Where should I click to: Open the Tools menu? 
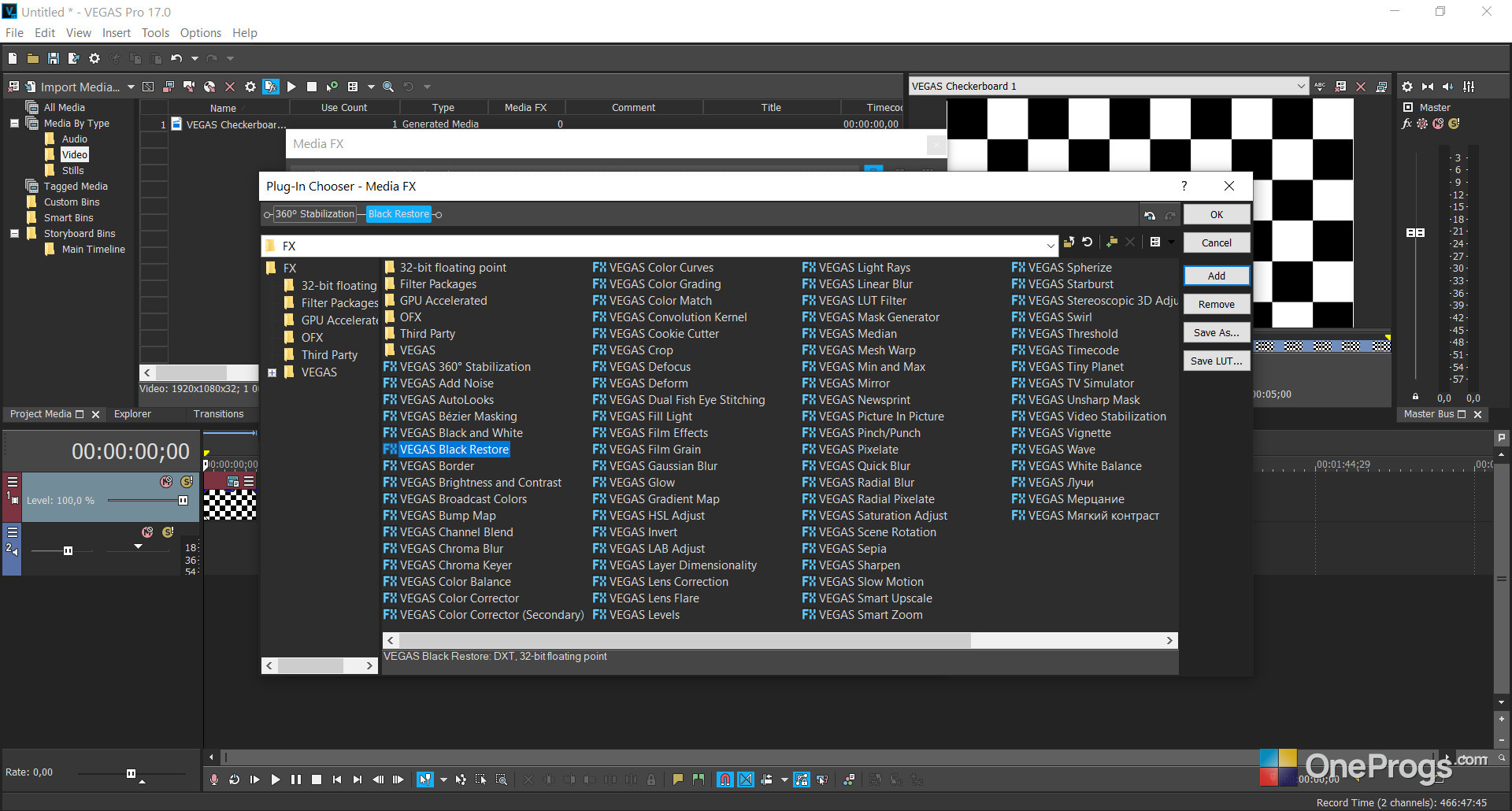point(155,33)
